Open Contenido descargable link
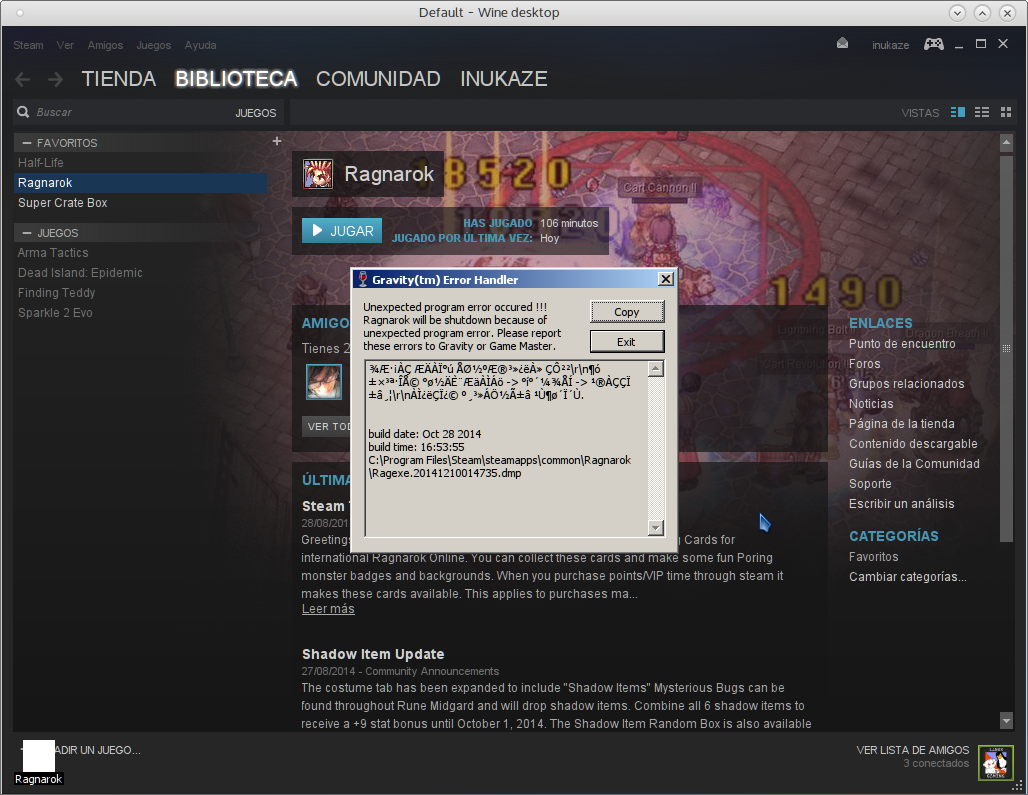This screenshot has height=795, width=1028. [913, 444]
